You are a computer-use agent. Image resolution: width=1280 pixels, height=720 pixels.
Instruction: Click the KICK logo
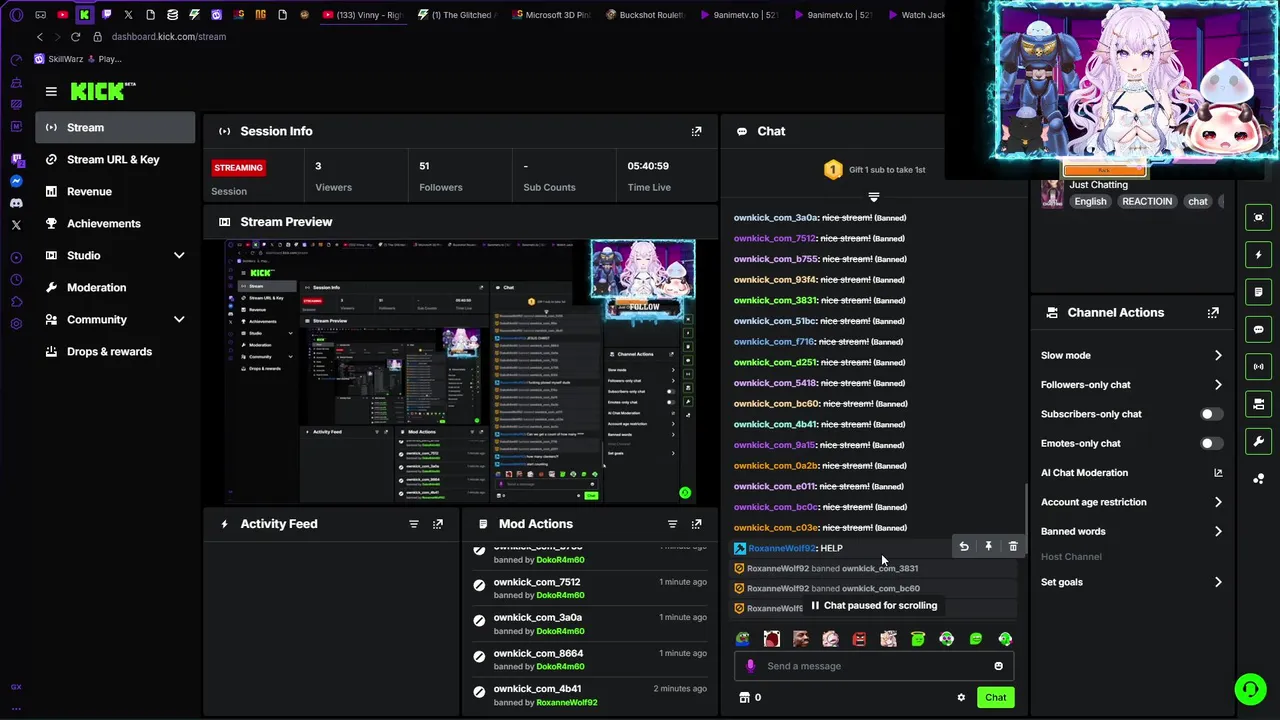click(x=102, y=92)
